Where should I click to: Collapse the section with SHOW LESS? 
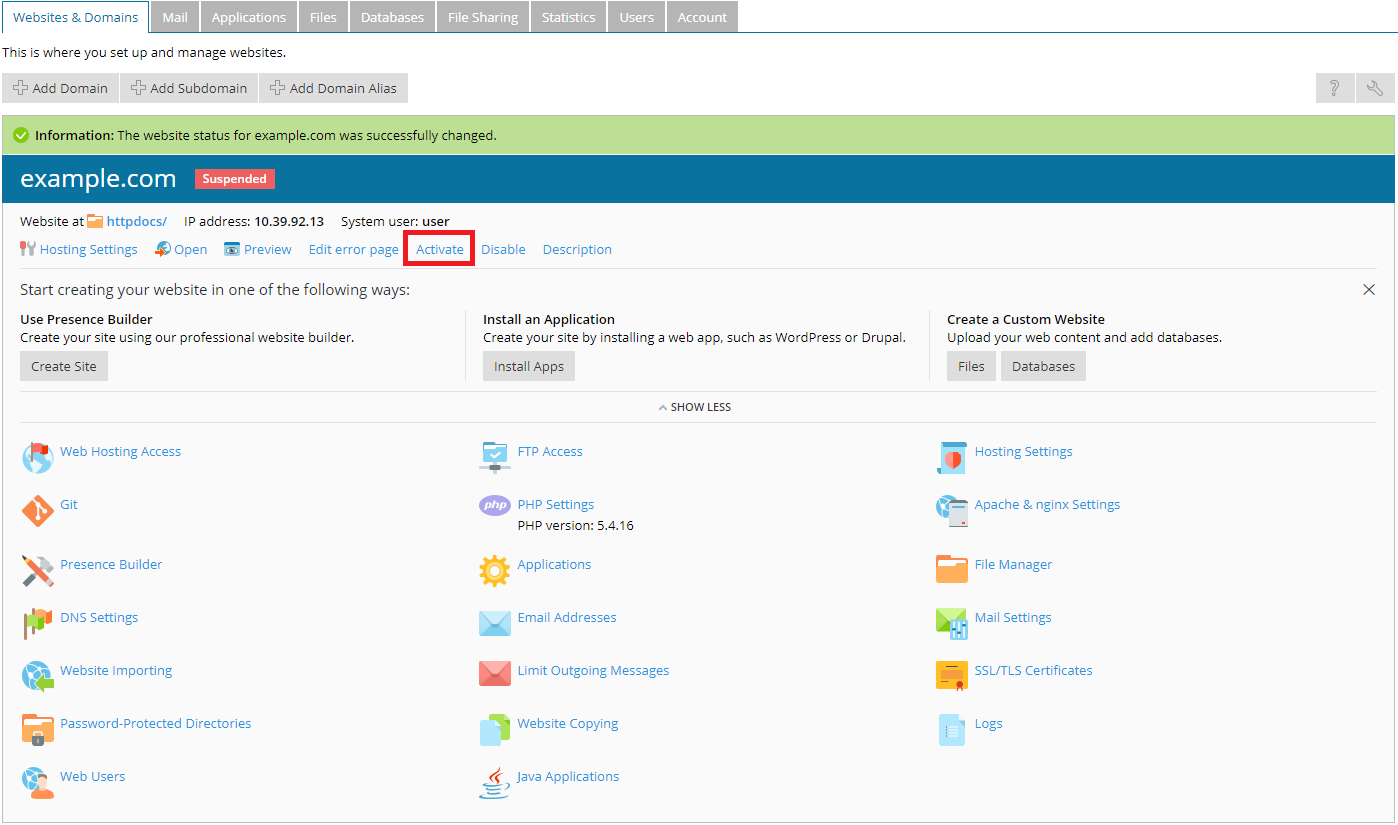tap(695, 407)
